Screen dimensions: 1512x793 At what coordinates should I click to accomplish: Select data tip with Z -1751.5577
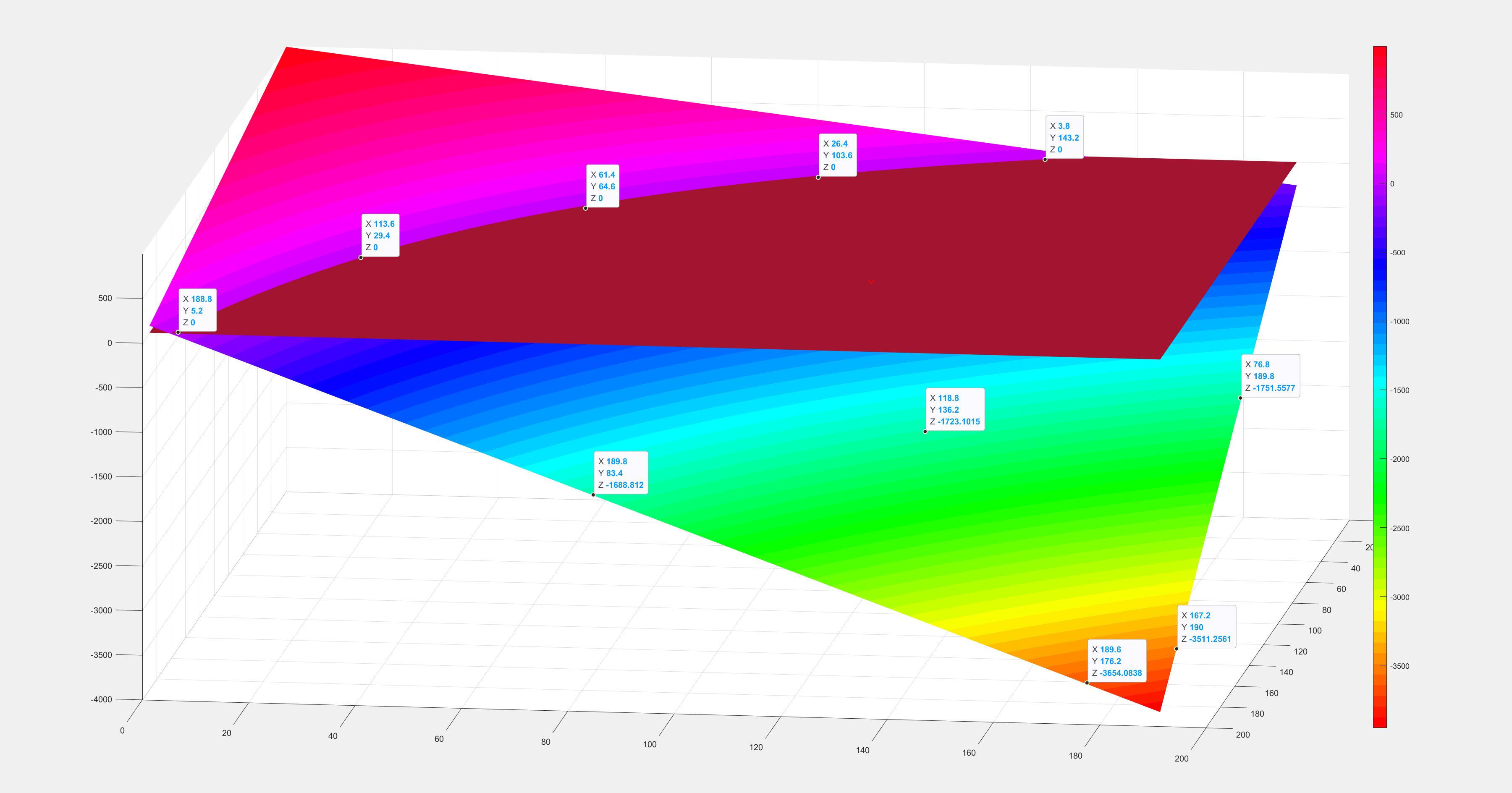tap(1270, 376)
